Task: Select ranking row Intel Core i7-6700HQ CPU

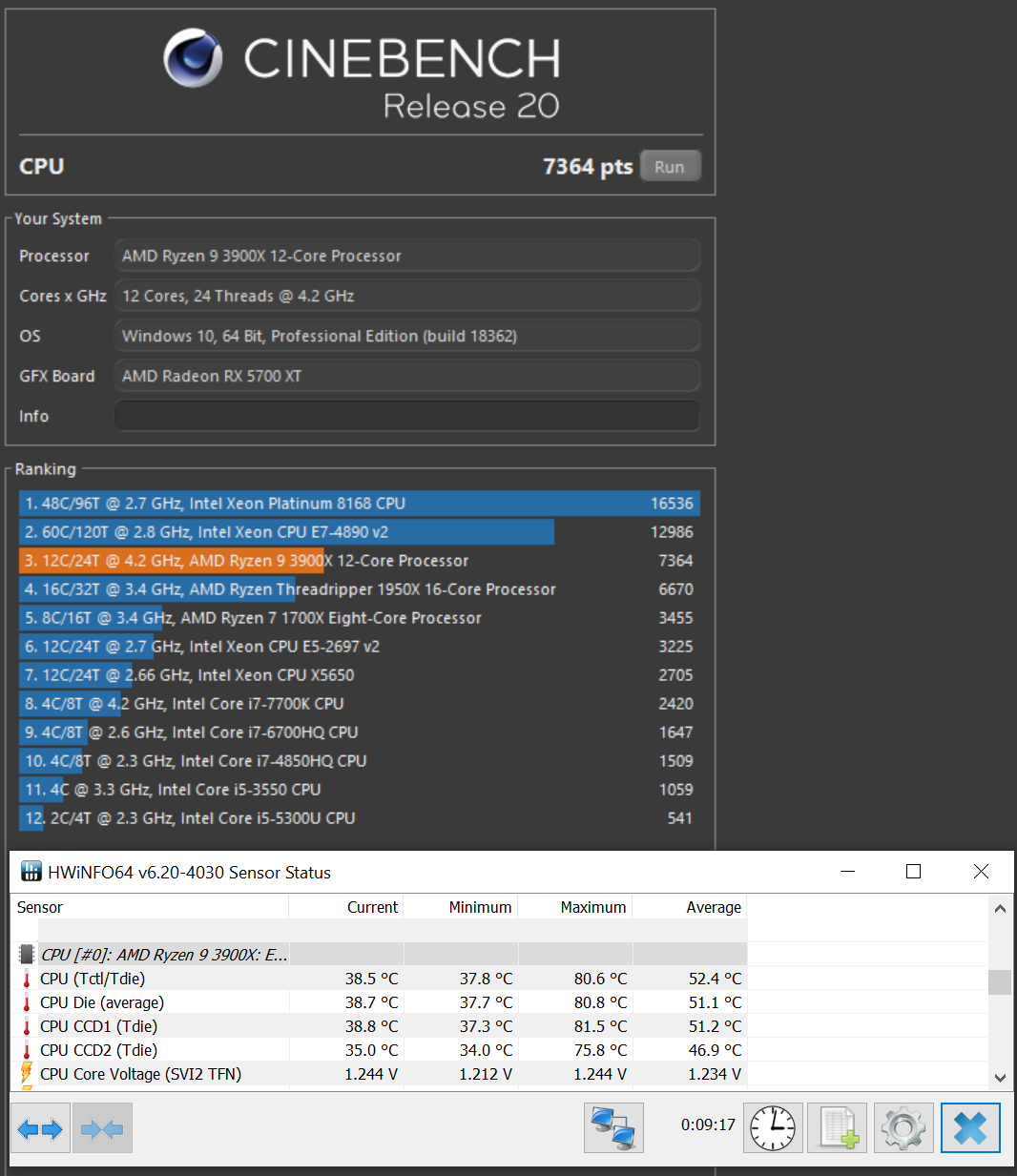Action: (360, 732)
